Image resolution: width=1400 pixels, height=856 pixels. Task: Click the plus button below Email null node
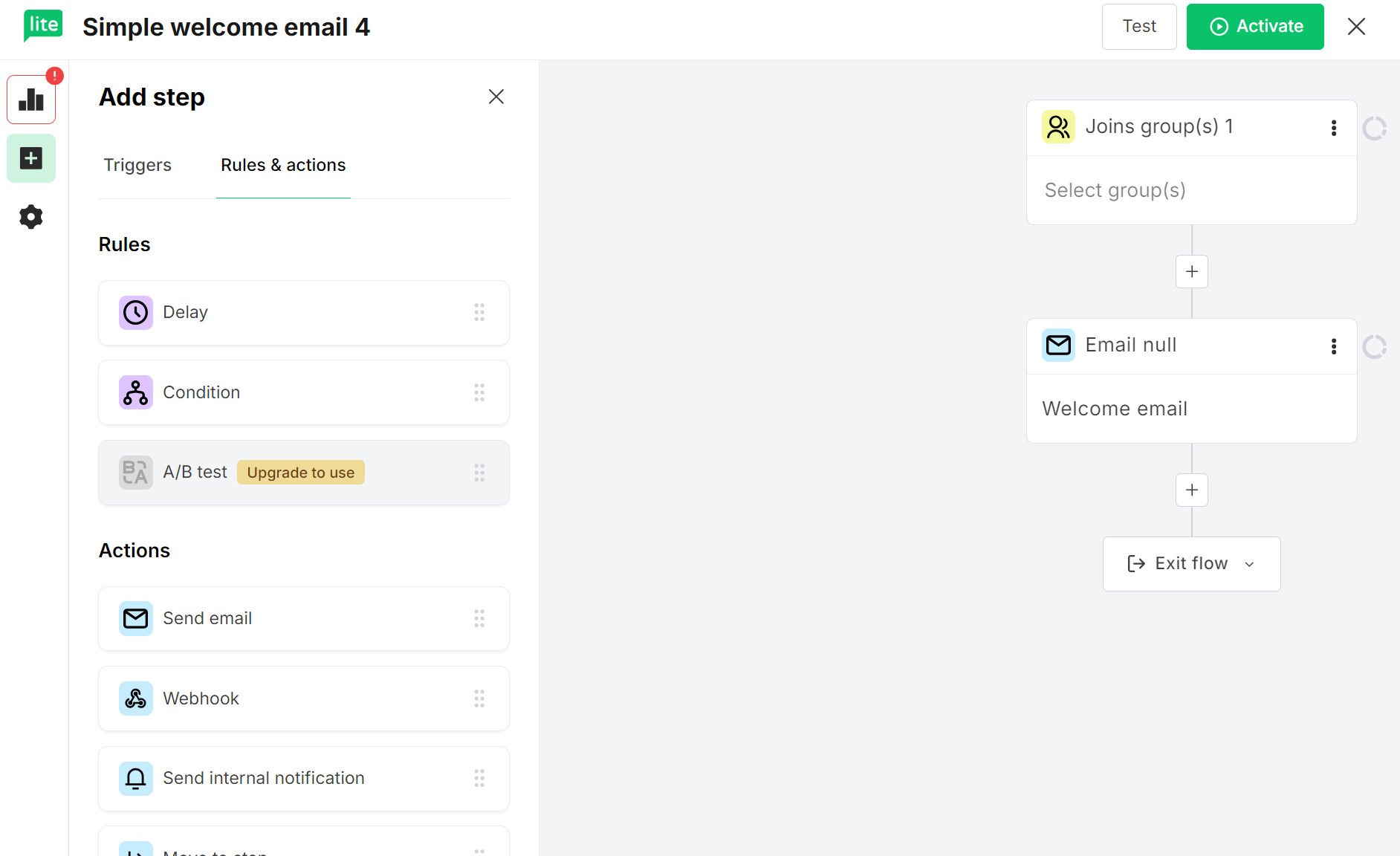(x=1191, y=490)
